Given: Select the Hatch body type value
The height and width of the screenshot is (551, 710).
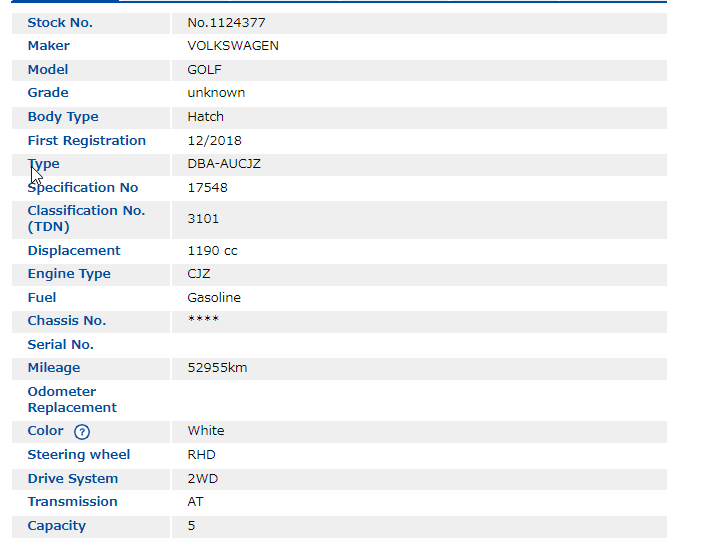Looking at the screenshot, I should [205, 117].
